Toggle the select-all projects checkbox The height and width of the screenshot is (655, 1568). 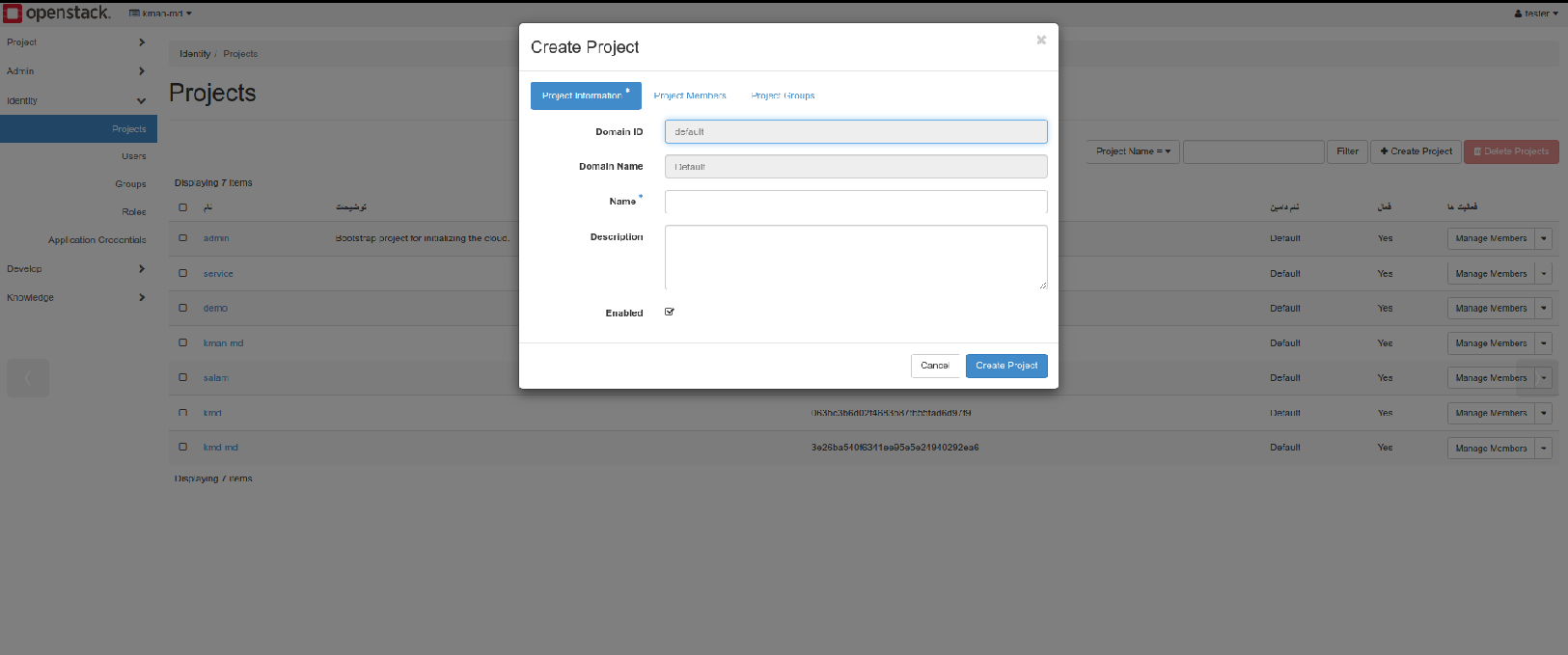click(182, 207)
